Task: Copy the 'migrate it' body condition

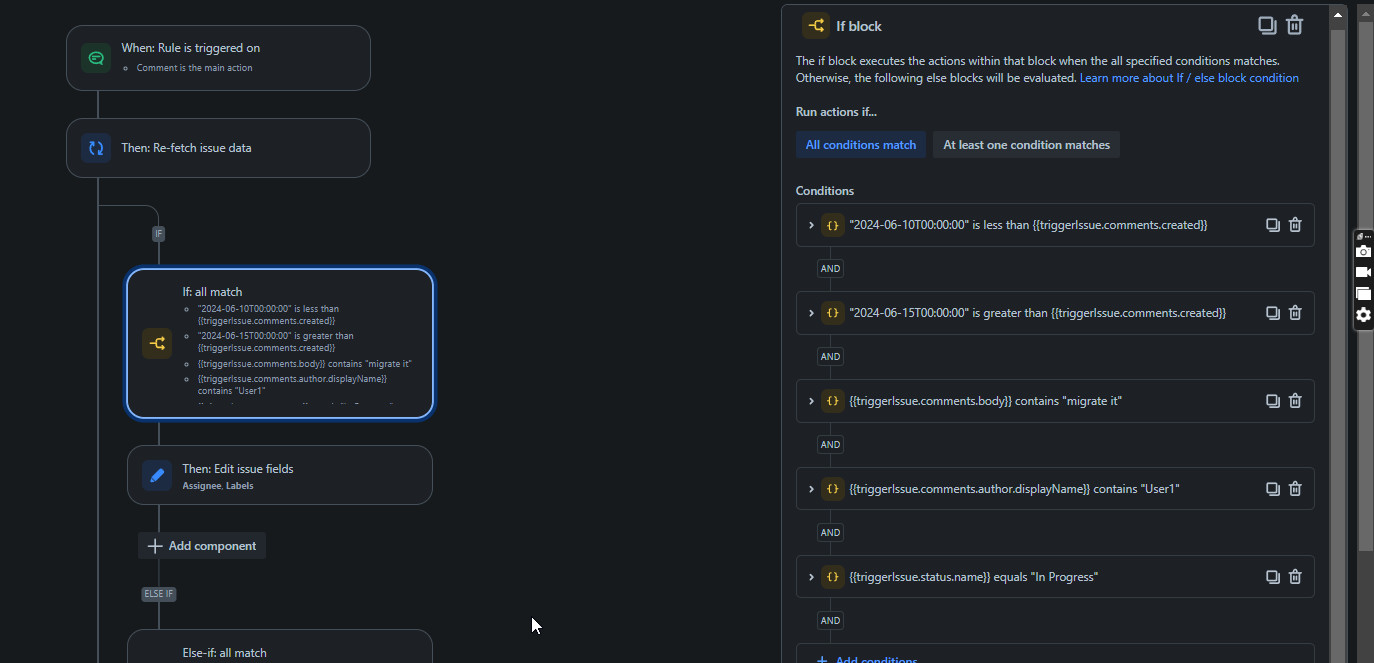Action: pos(1273,401)
